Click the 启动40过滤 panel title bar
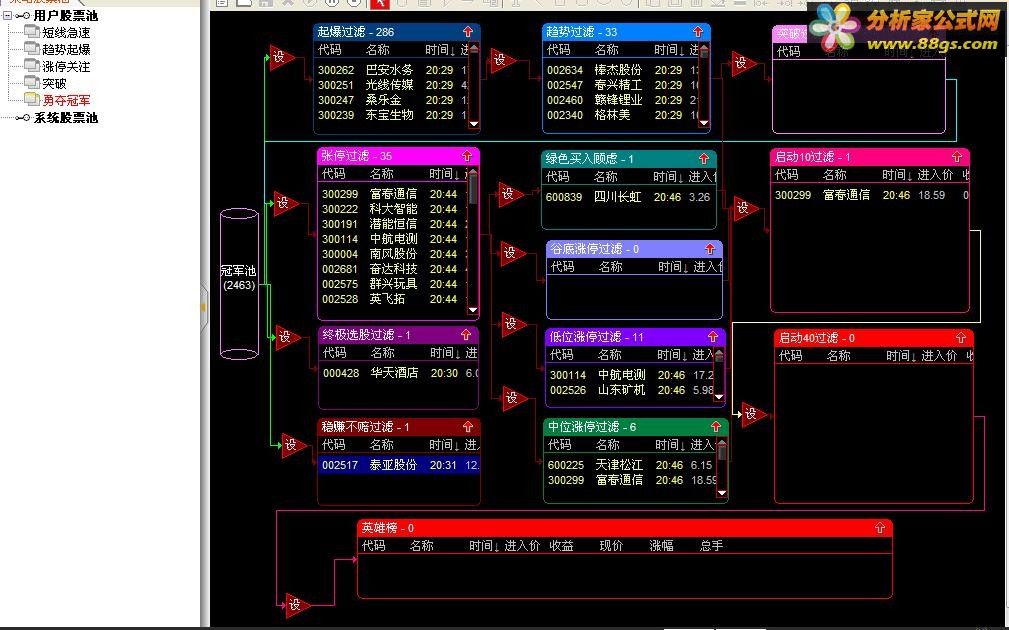Screen dimensions: 1009x630 (x=873, y=338)
